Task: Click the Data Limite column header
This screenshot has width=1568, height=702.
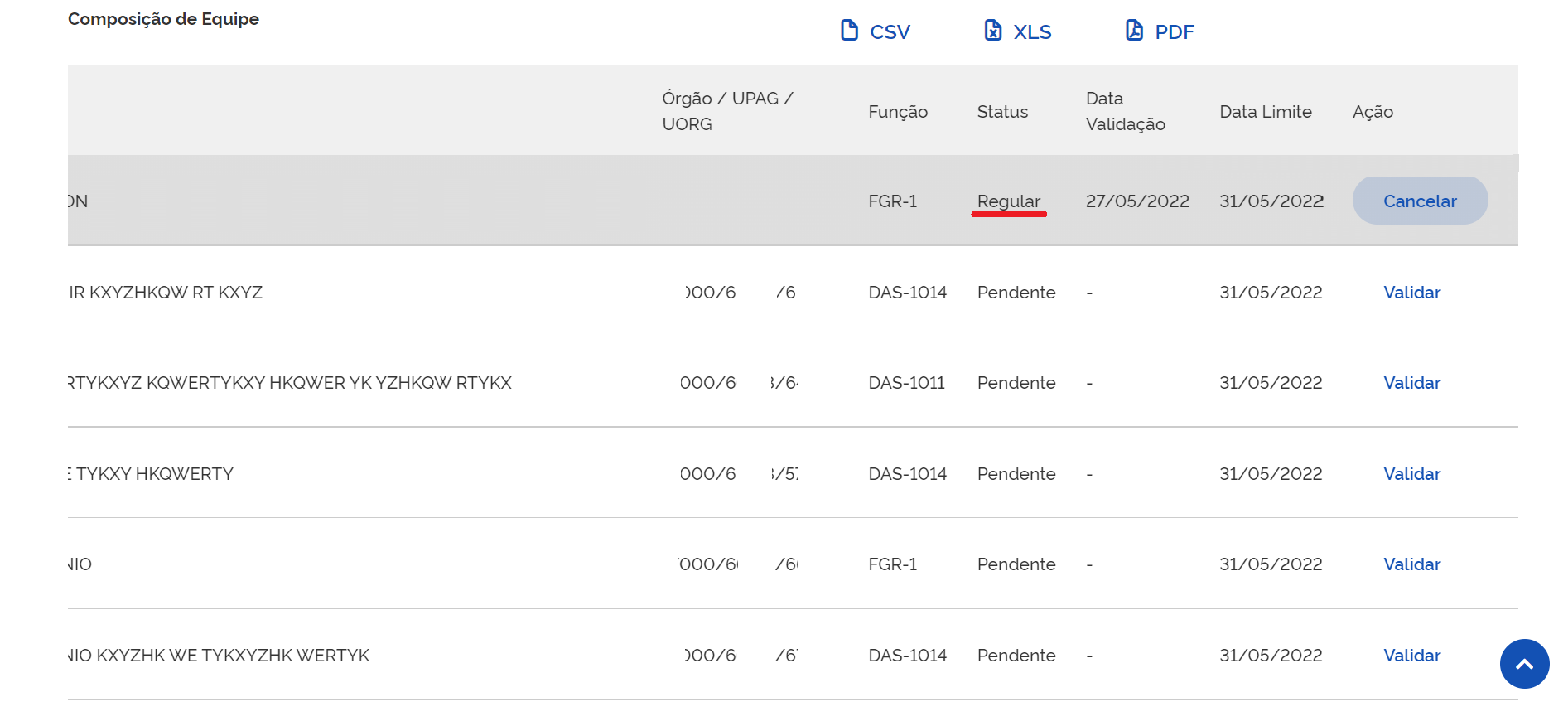Action: [x=1265, y=112]
